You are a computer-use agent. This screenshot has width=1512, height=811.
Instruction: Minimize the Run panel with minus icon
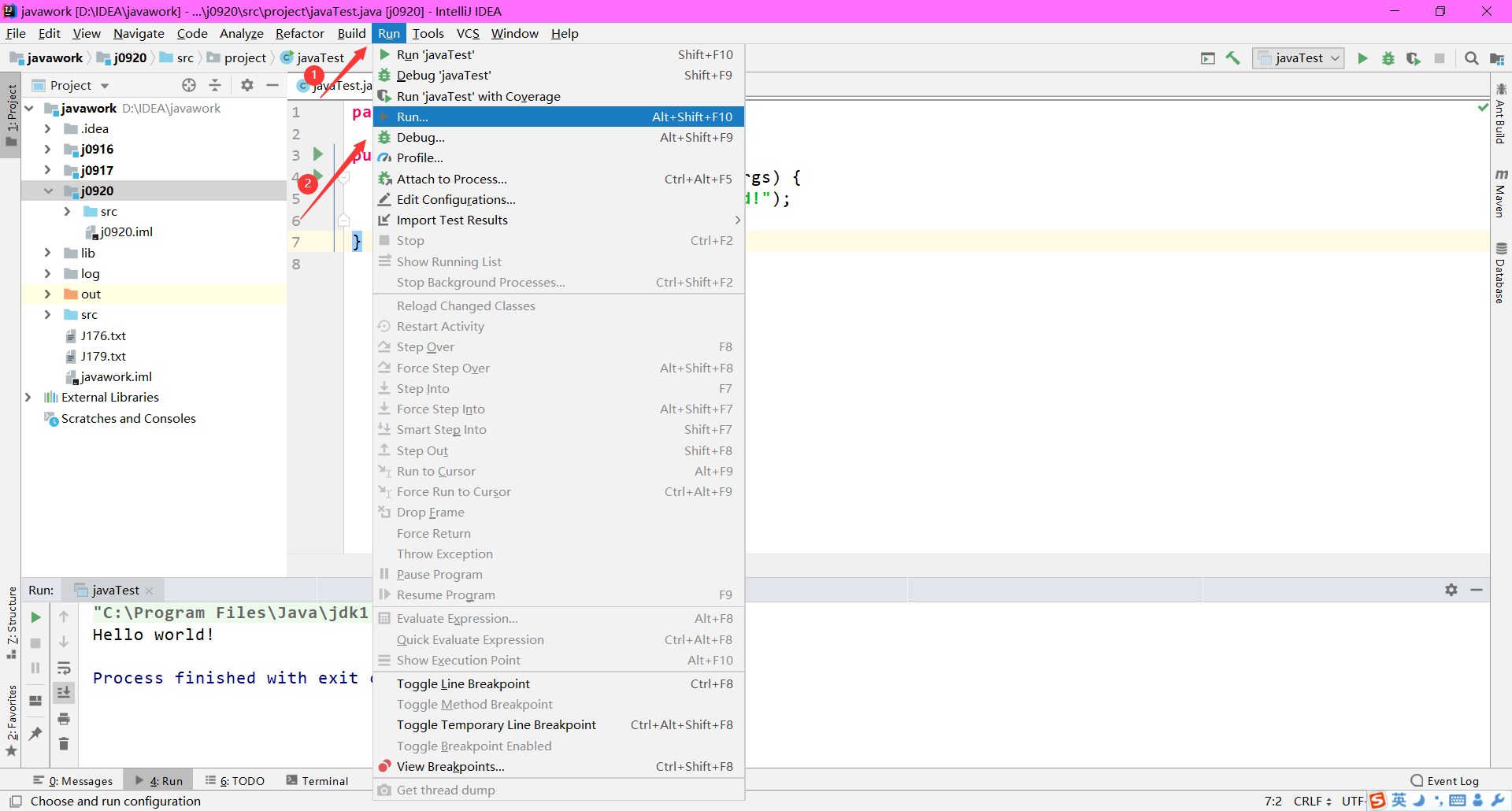click(1477, 590)
